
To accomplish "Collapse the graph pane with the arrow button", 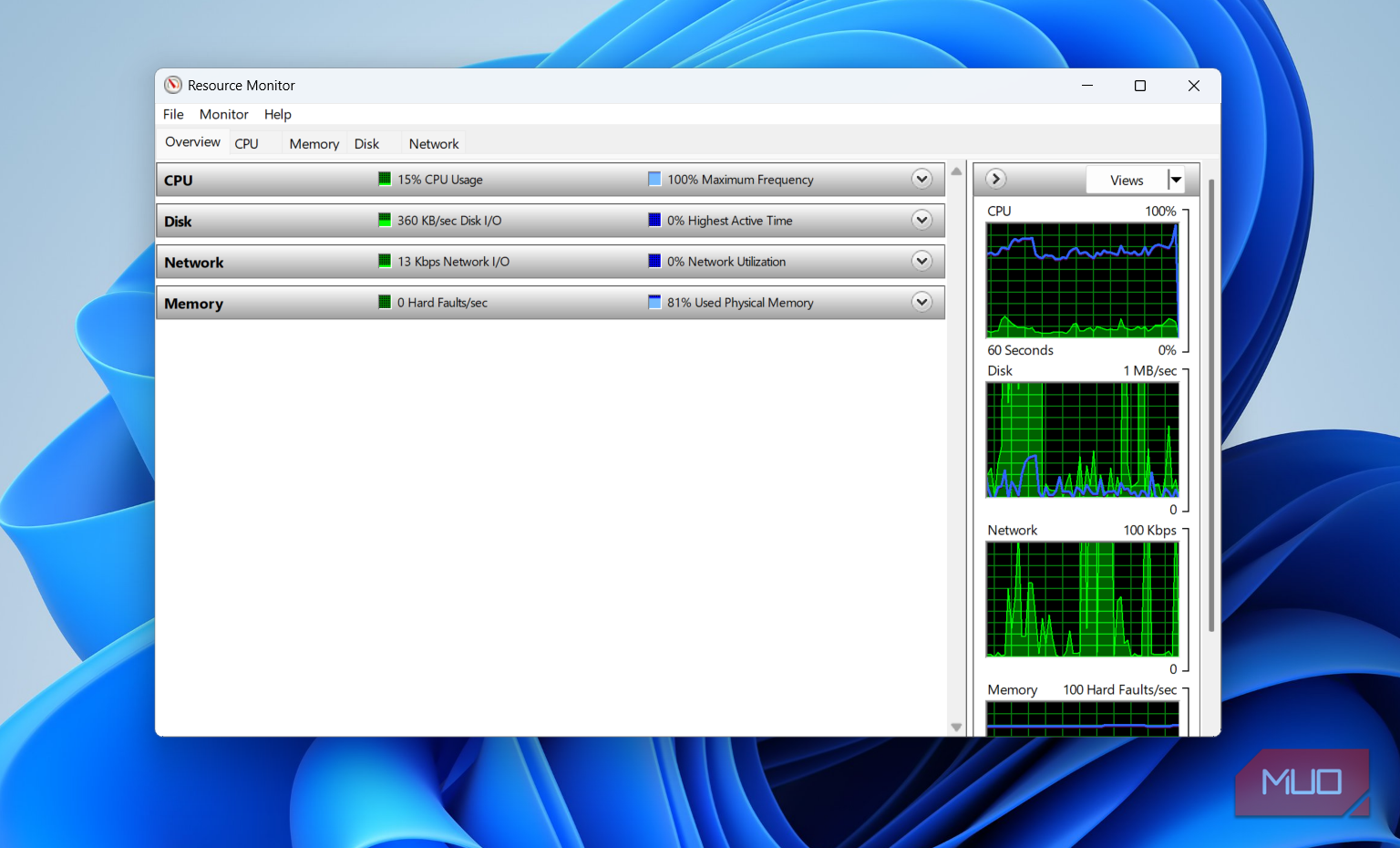I will click(x=996, y=179).
